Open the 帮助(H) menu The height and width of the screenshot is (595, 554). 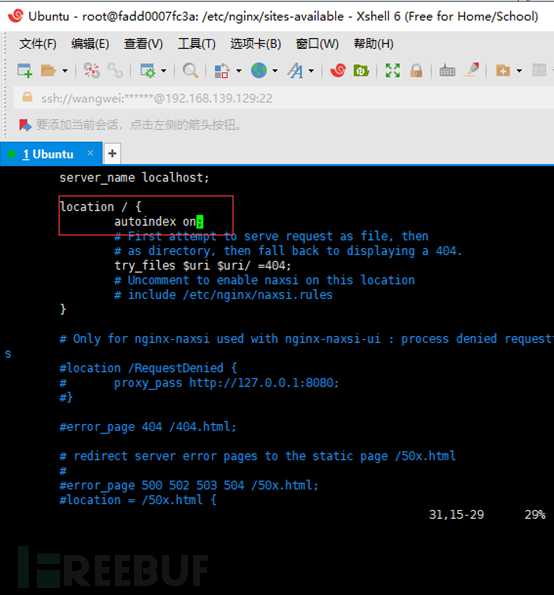coord(373,44)
